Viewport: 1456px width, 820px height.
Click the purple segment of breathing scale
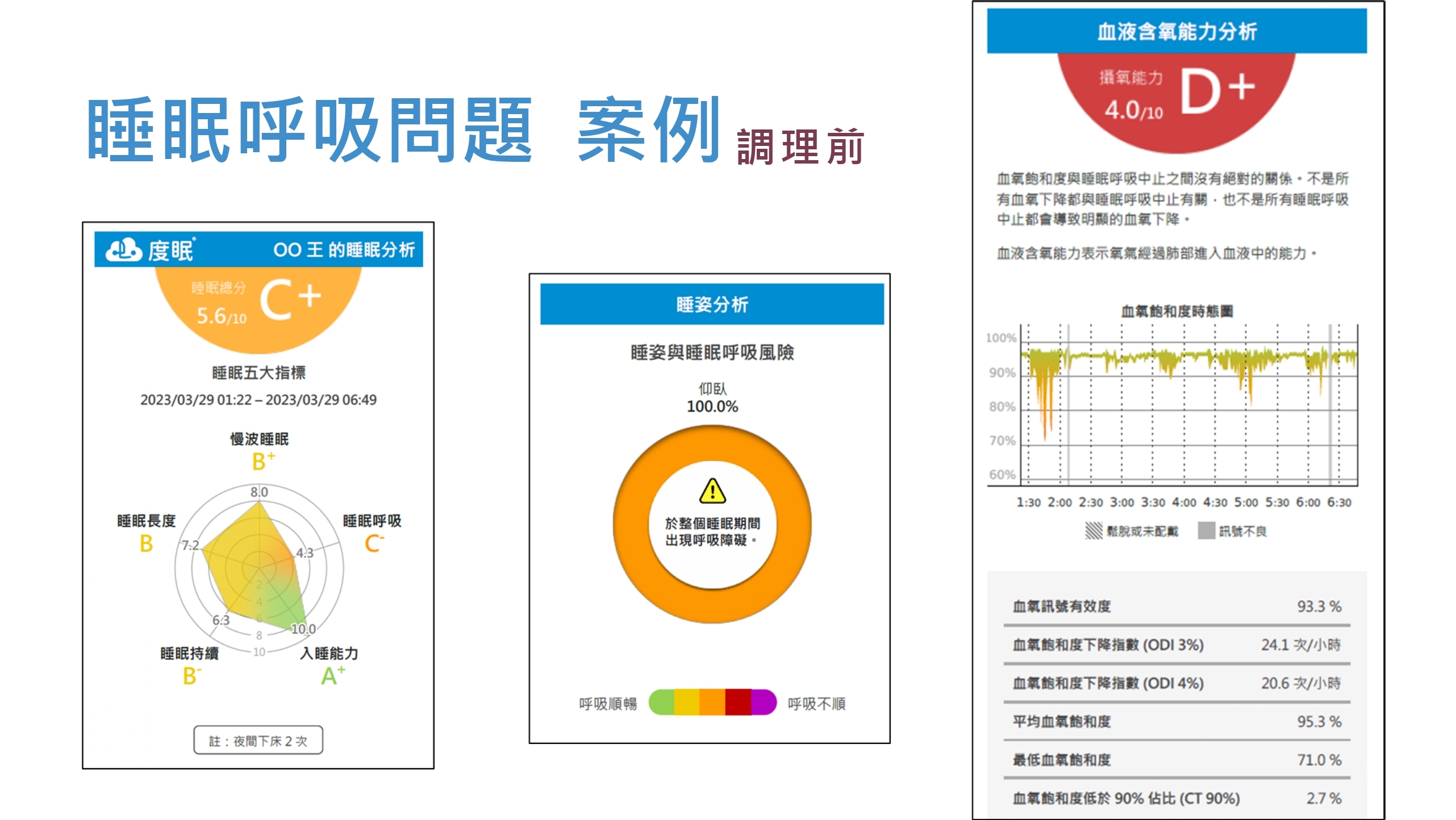tap(763, 702)
